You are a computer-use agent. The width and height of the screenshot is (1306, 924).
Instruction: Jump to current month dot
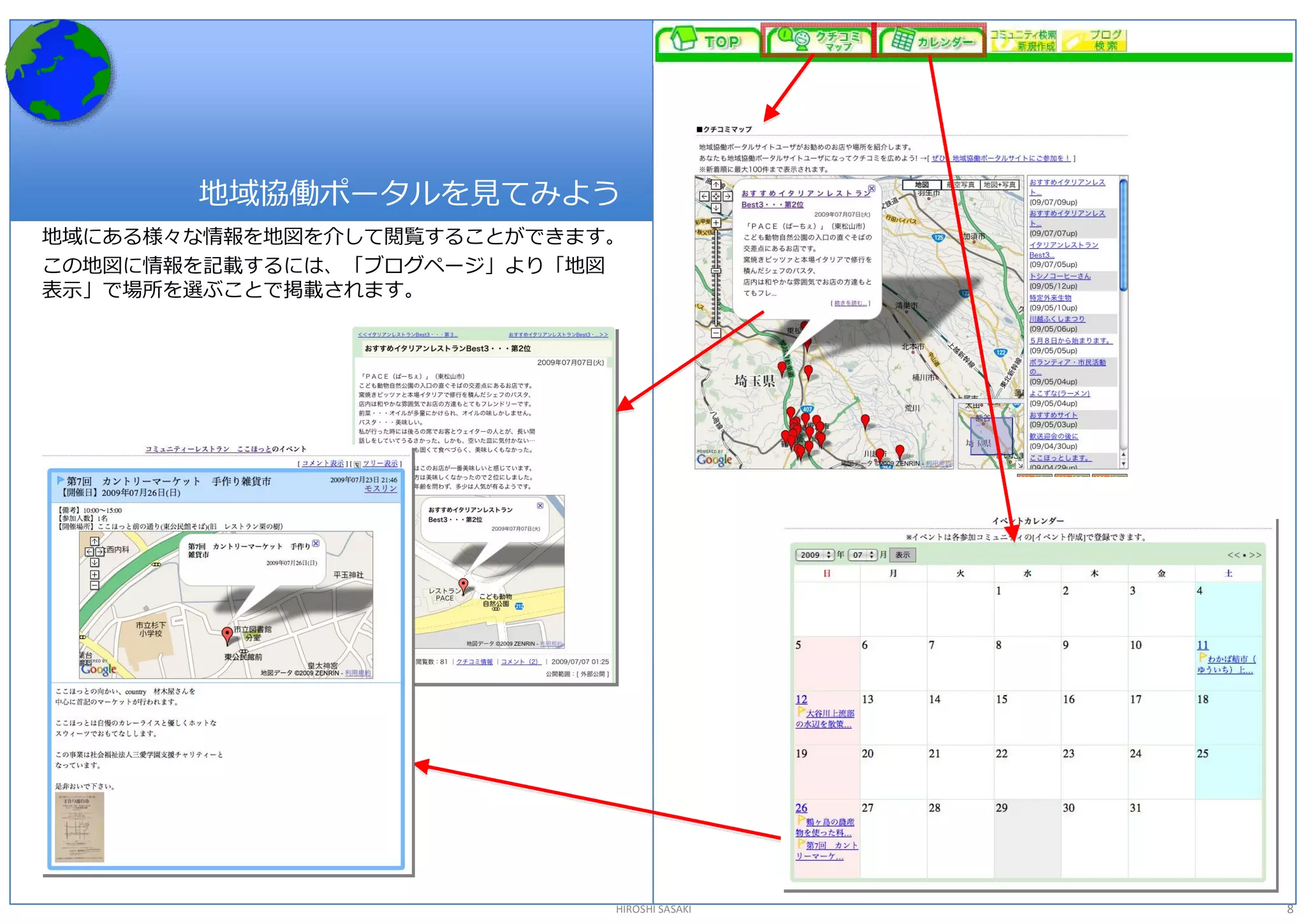[x=1244, y=555]
